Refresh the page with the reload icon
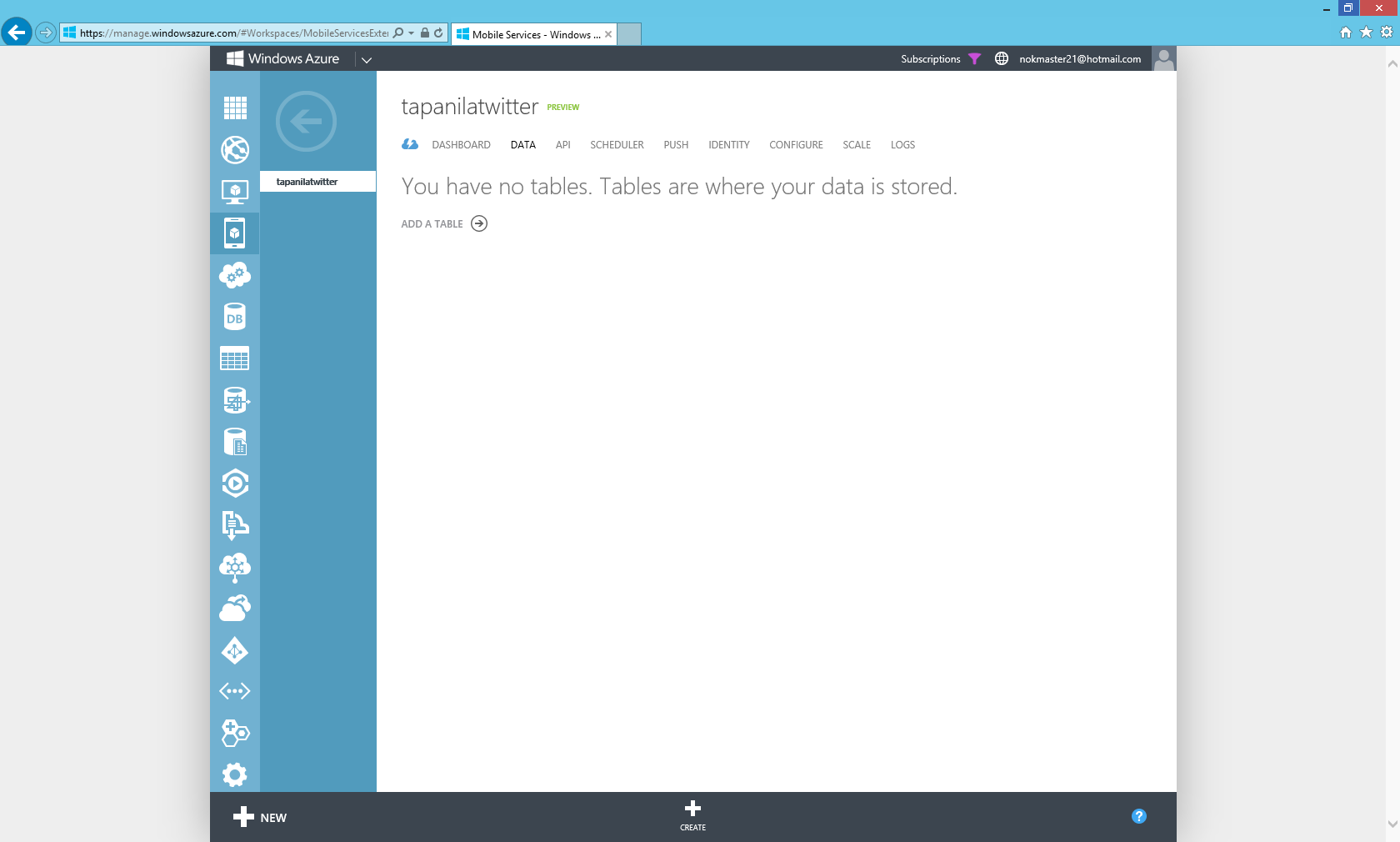 [x=438, y=33]
